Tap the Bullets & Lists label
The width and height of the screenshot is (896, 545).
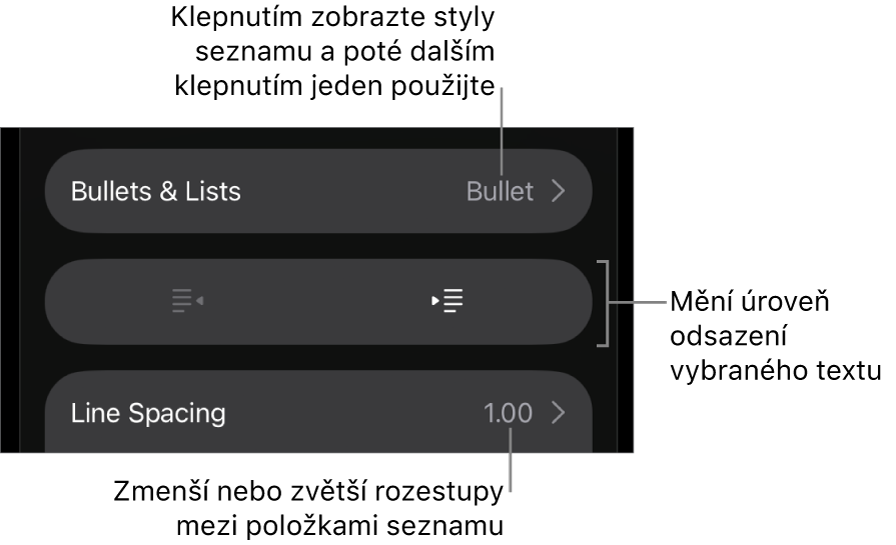156,191
